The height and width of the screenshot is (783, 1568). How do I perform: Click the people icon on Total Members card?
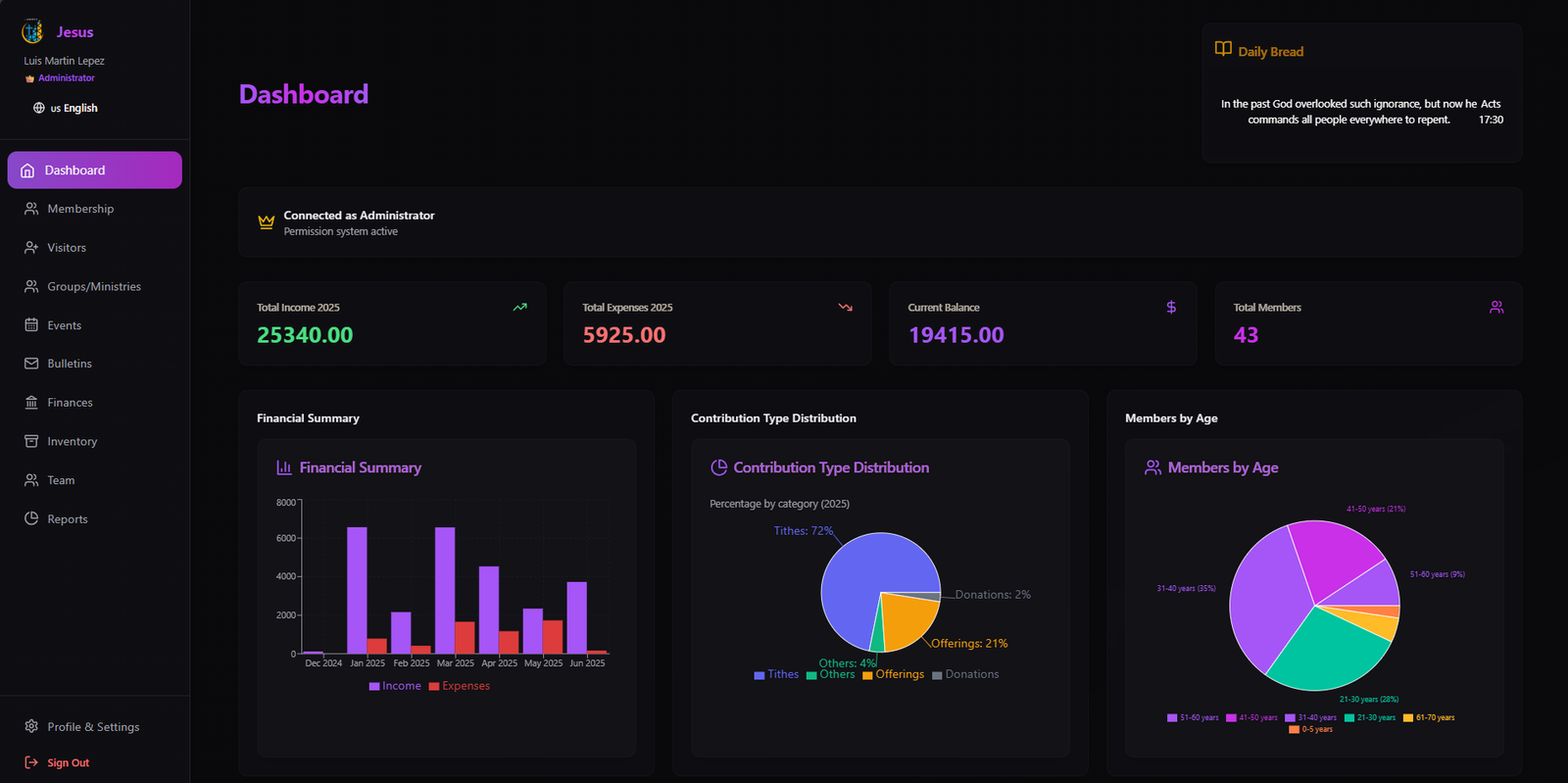pyautogui.click(x=1496, y=308)
